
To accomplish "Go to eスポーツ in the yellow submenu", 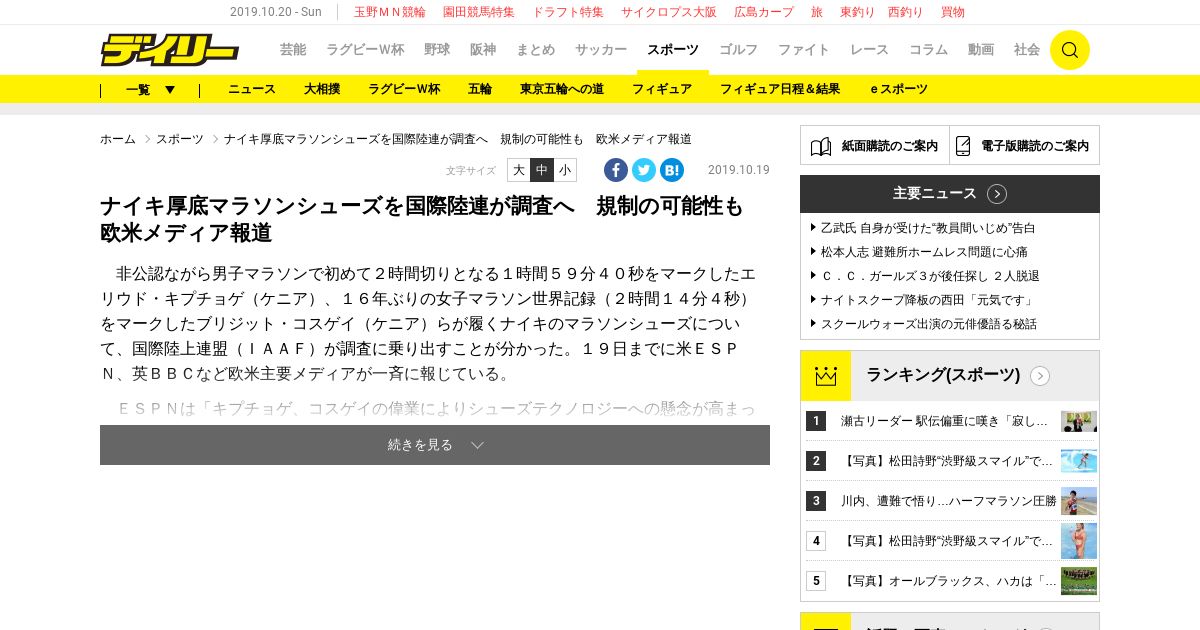I will click(x=899, y=89).
